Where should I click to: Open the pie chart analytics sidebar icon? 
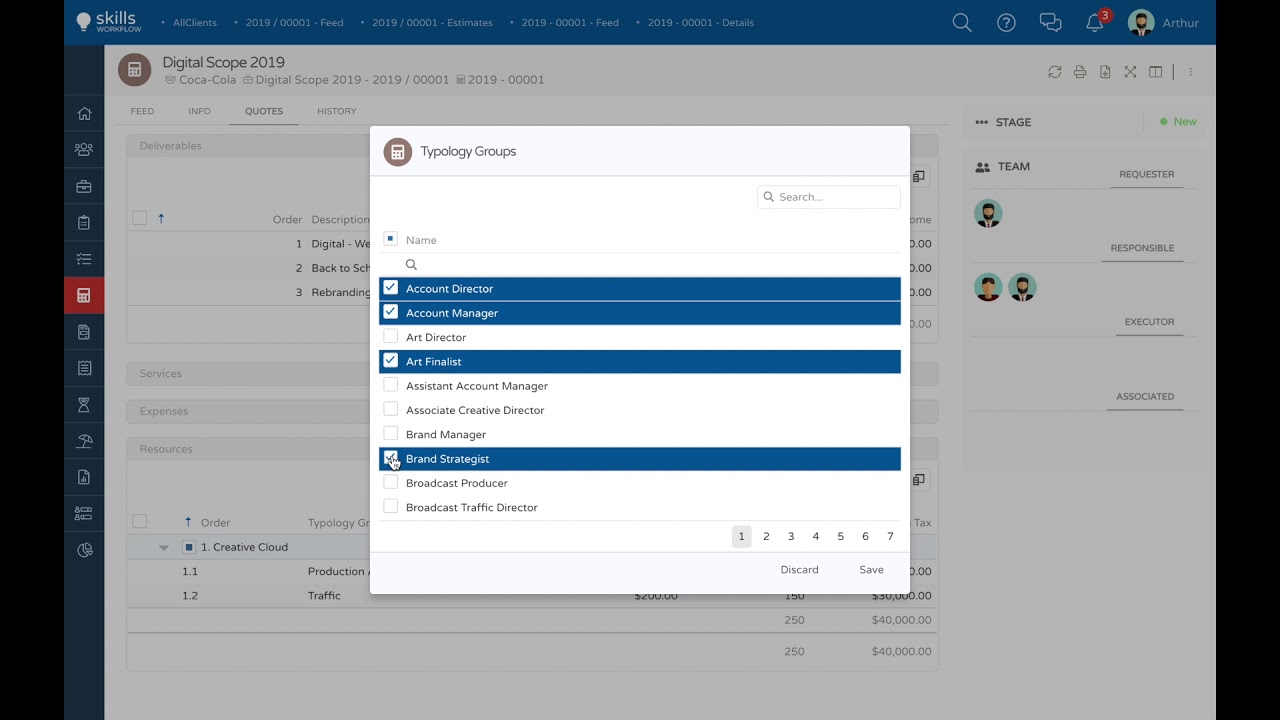(84, 550)
